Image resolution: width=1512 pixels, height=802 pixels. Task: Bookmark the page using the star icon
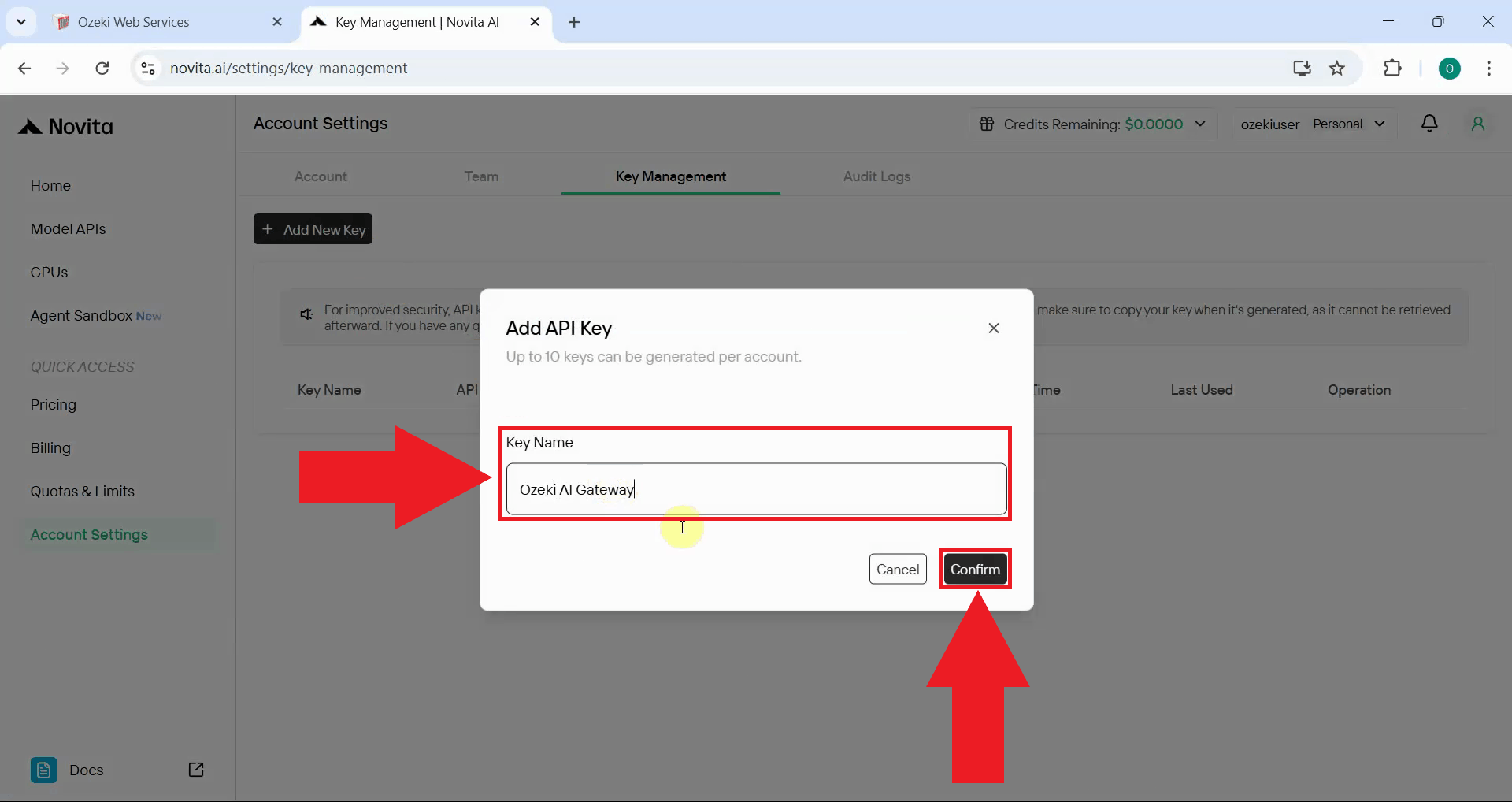pyautogui.click(x=1338, y=68)
